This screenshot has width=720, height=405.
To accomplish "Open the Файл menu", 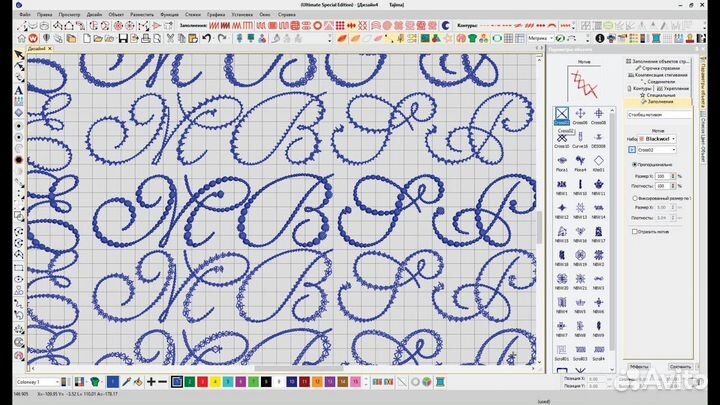I will tap(25, 15).
